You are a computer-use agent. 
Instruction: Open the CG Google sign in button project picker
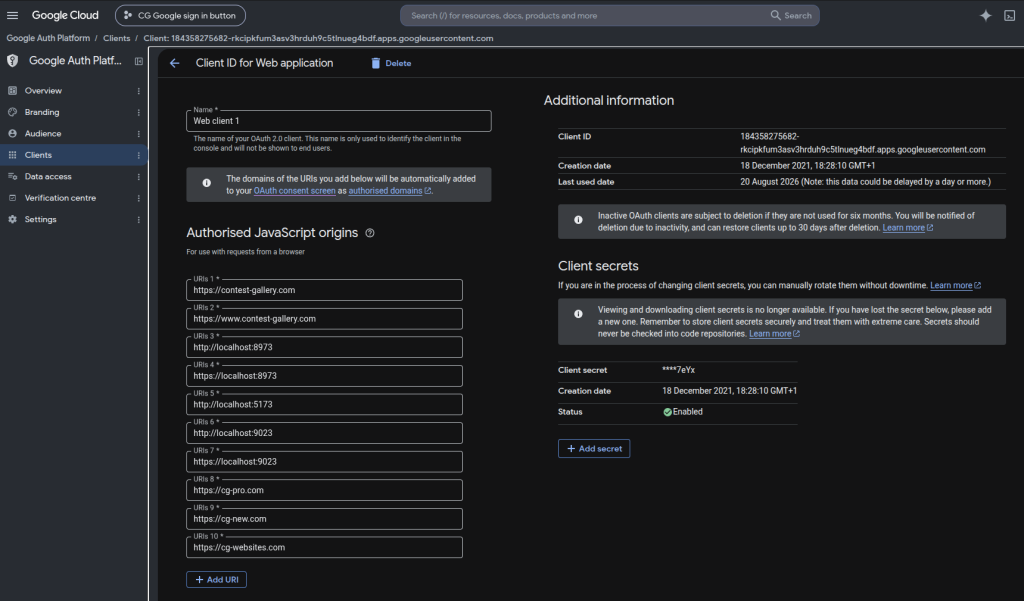[180, 15]
